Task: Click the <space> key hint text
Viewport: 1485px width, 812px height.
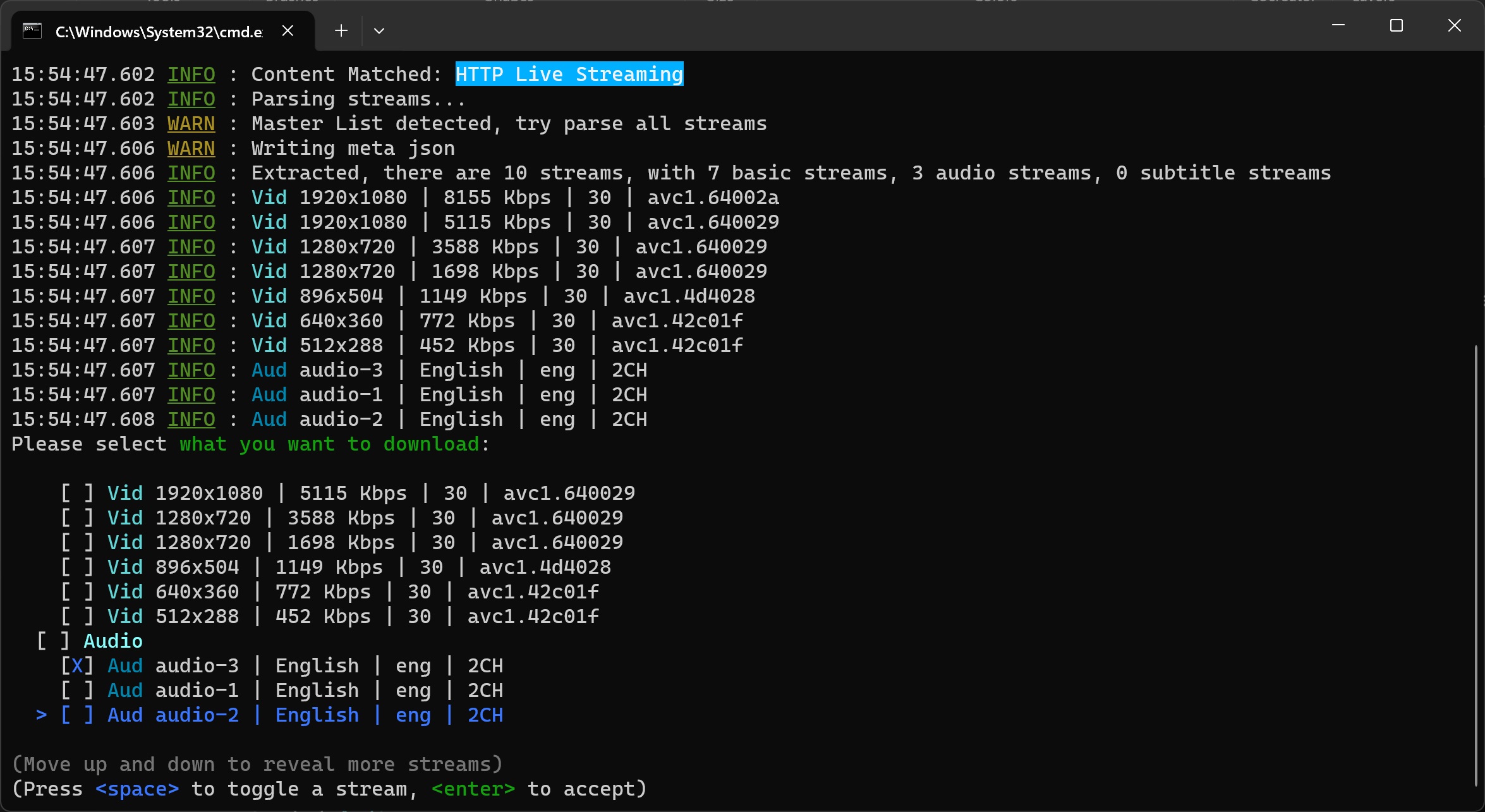Action: (137, 789)
